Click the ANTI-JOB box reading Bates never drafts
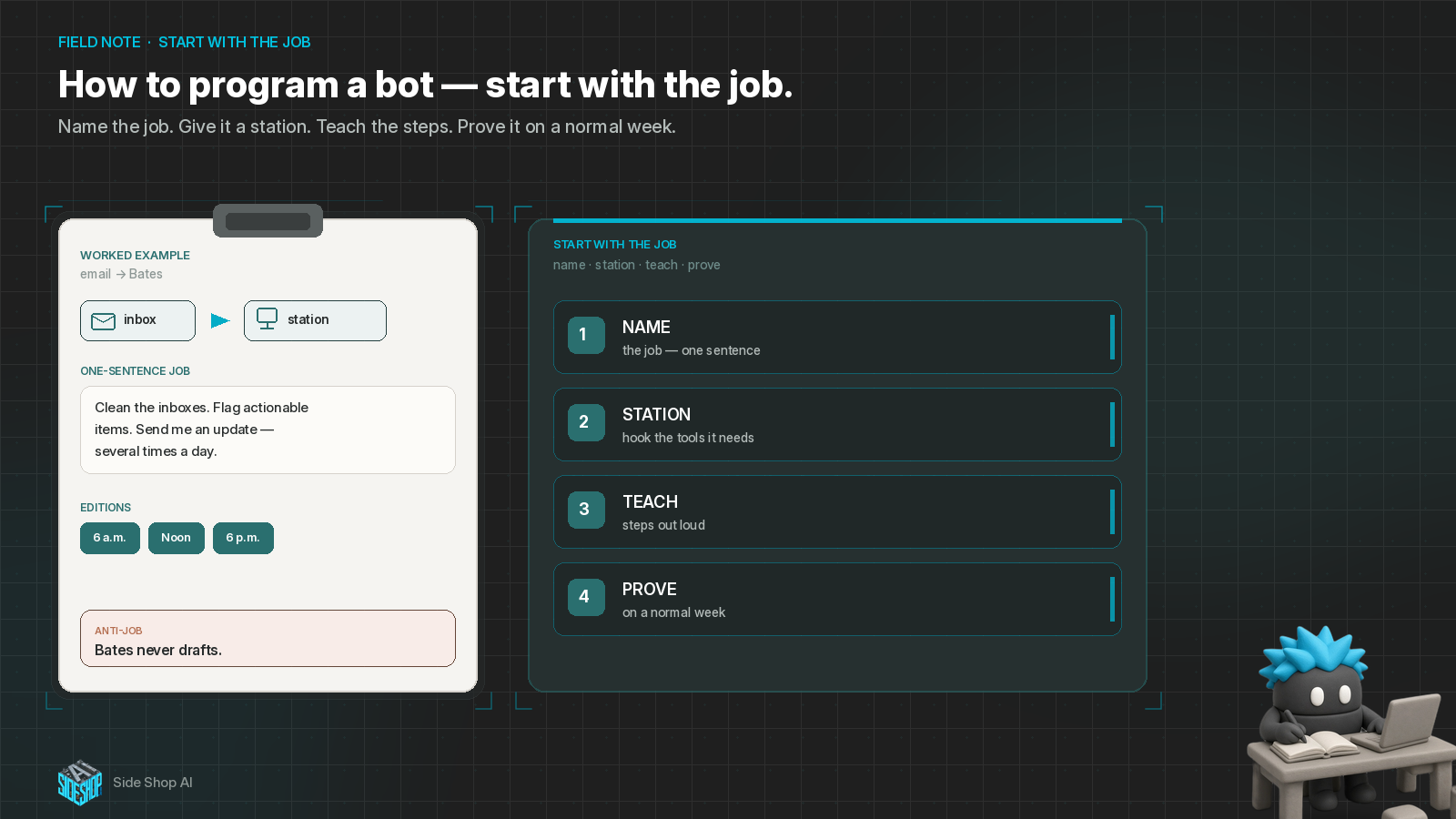Viewport: 1456px width, 819px height. (x=268, y=638)
